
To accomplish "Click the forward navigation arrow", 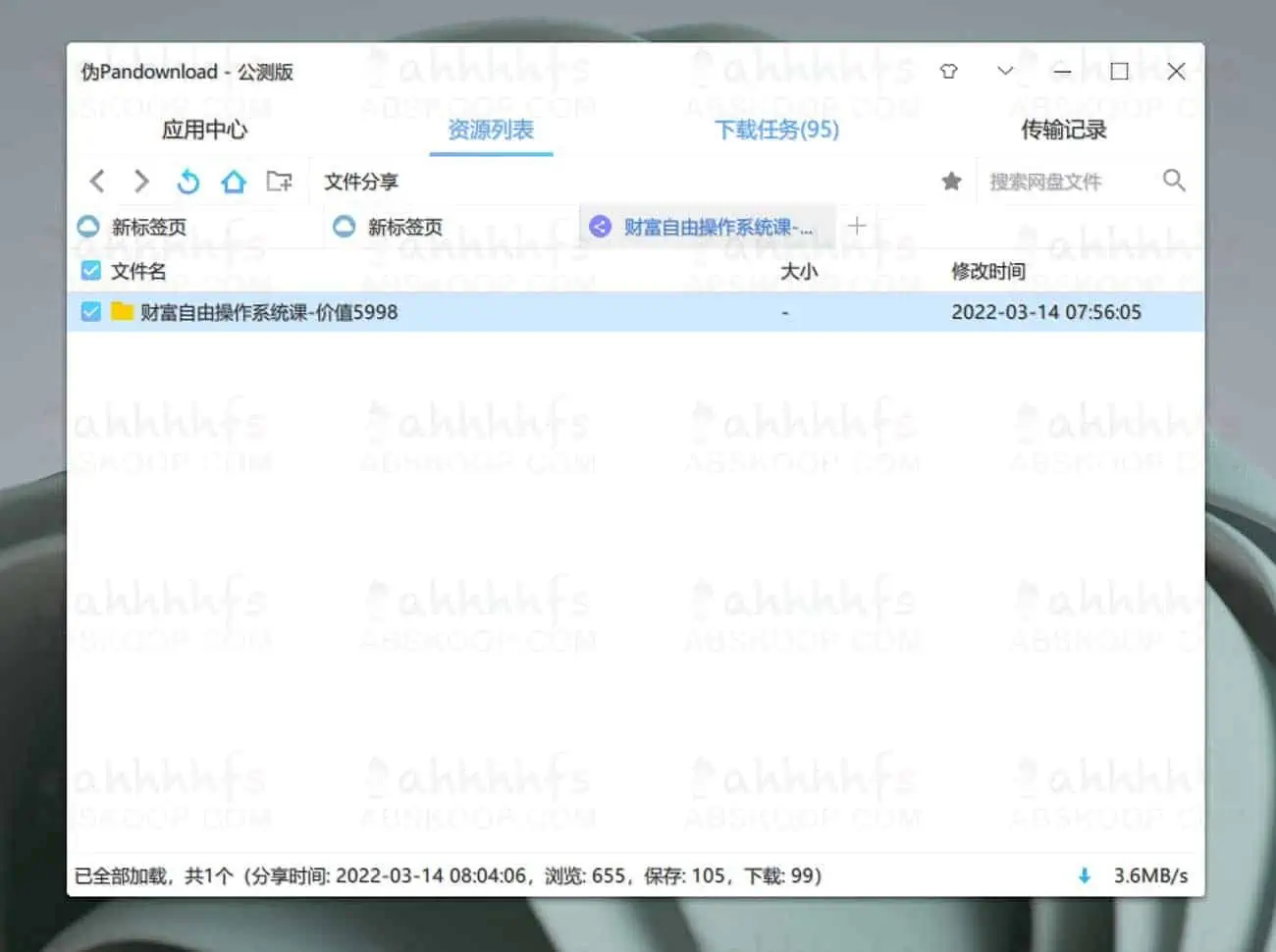I will 140,181.
